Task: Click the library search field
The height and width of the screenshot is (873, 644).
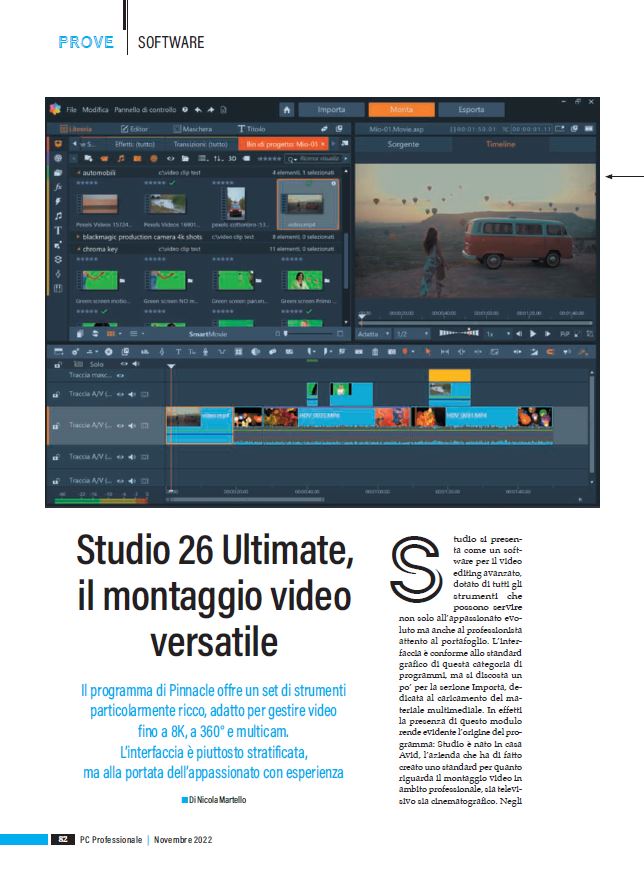Action: (317, 159)
